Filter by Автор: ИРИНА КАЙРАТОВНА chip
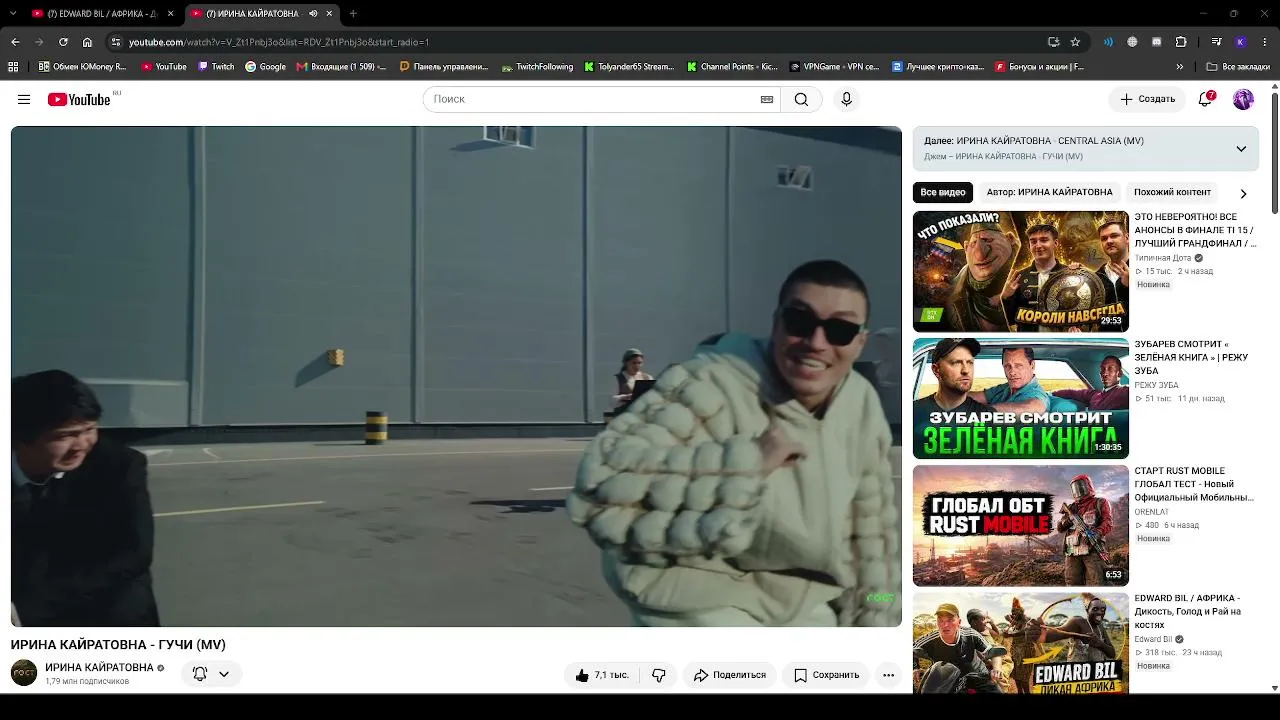Screen dimensions: 1280x720 coord(1049,192)
